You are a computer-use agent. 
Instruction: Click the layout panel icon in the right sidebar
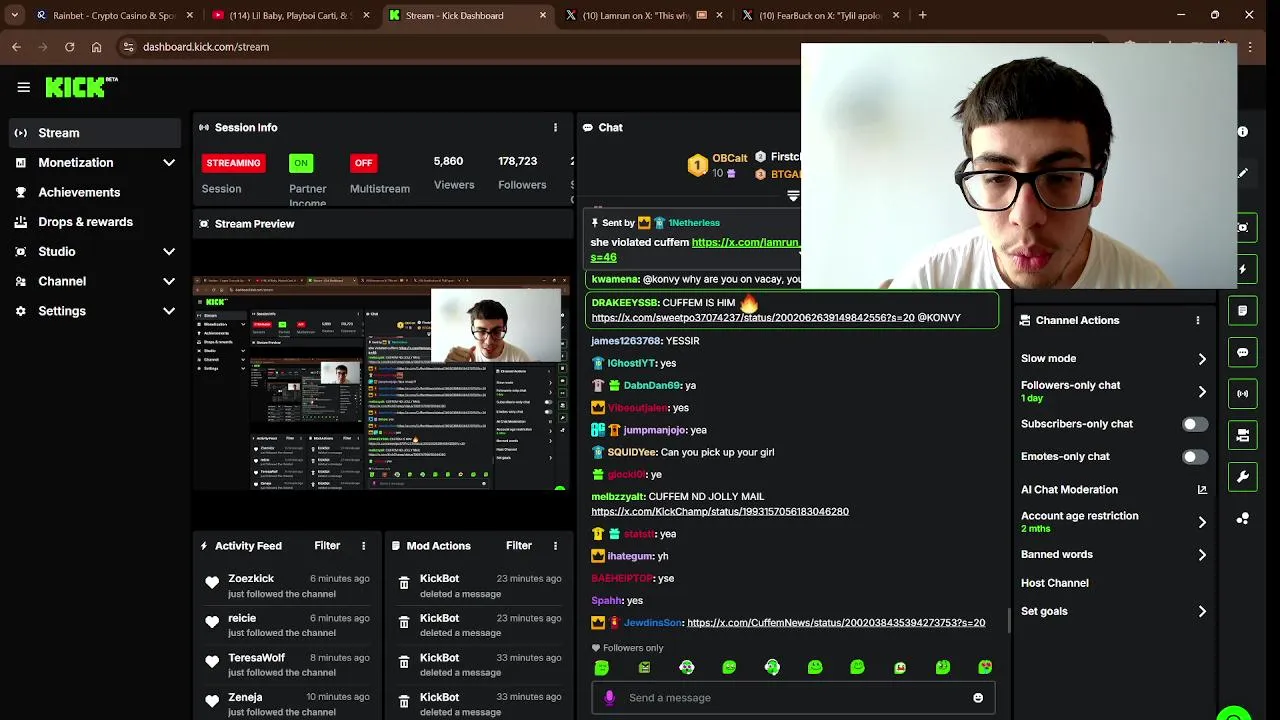1242,435
